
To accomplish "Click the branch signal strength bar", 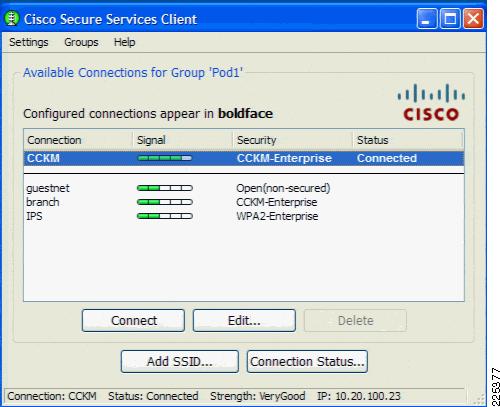I will 165,202.
